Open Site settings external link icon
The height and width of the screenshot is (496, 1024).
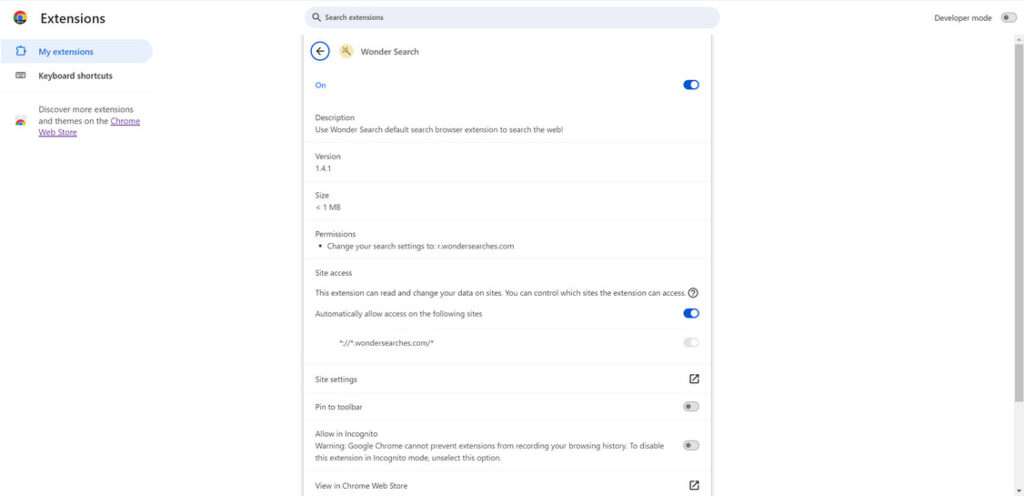pos(694,379)
